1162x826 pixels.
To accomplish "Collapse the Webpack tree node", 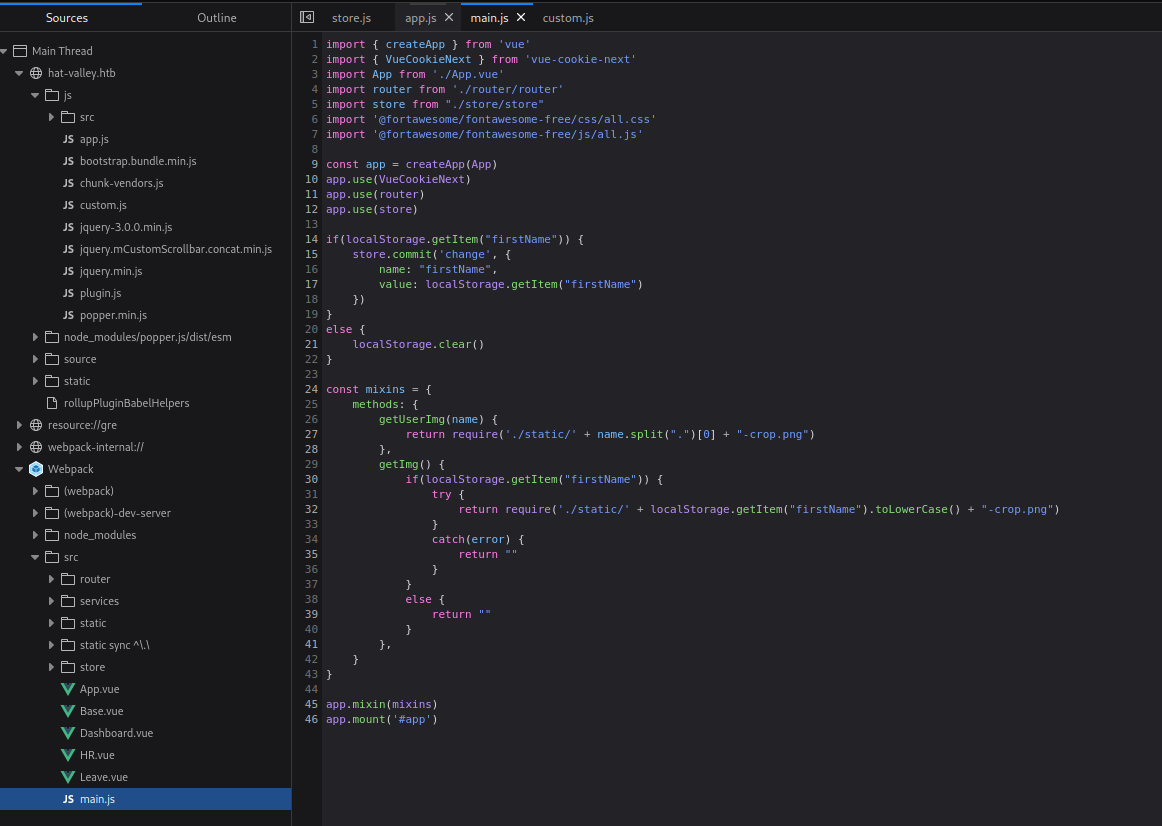I will [20, 469].
